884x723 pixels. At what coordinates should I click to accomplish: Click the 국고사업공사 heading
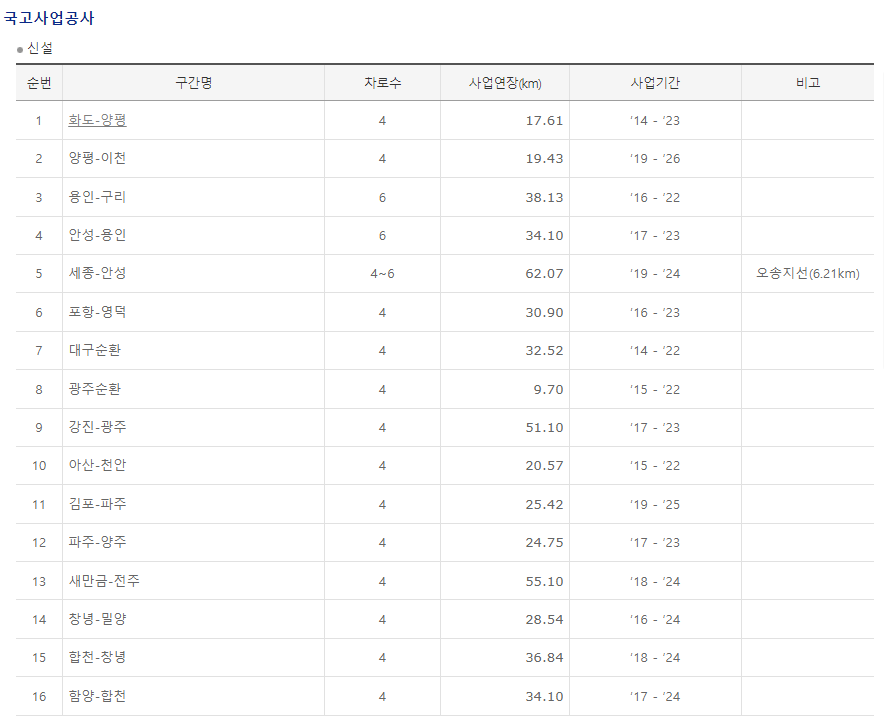pos(49,18)
